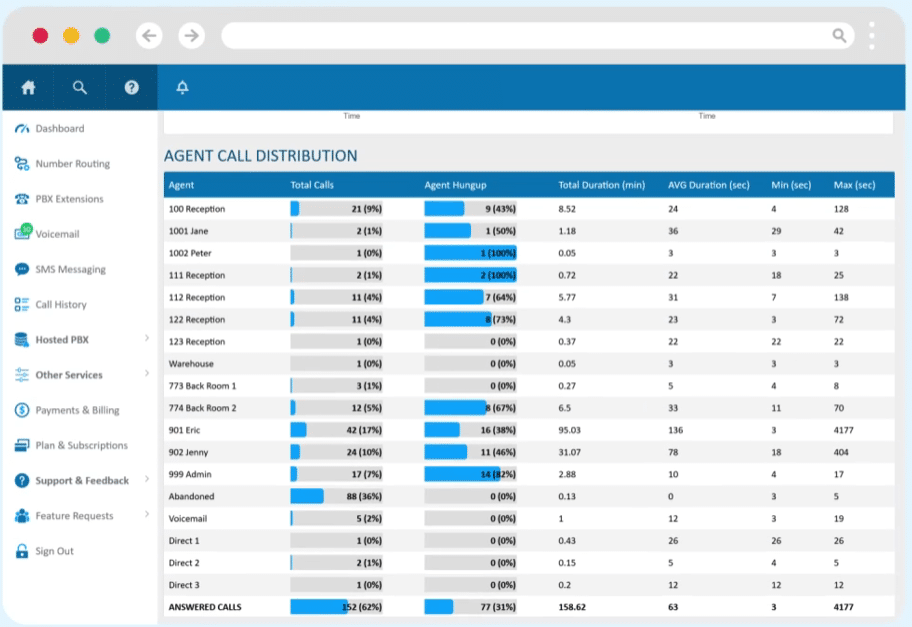Open Number Routing page

tap(72, 164)
